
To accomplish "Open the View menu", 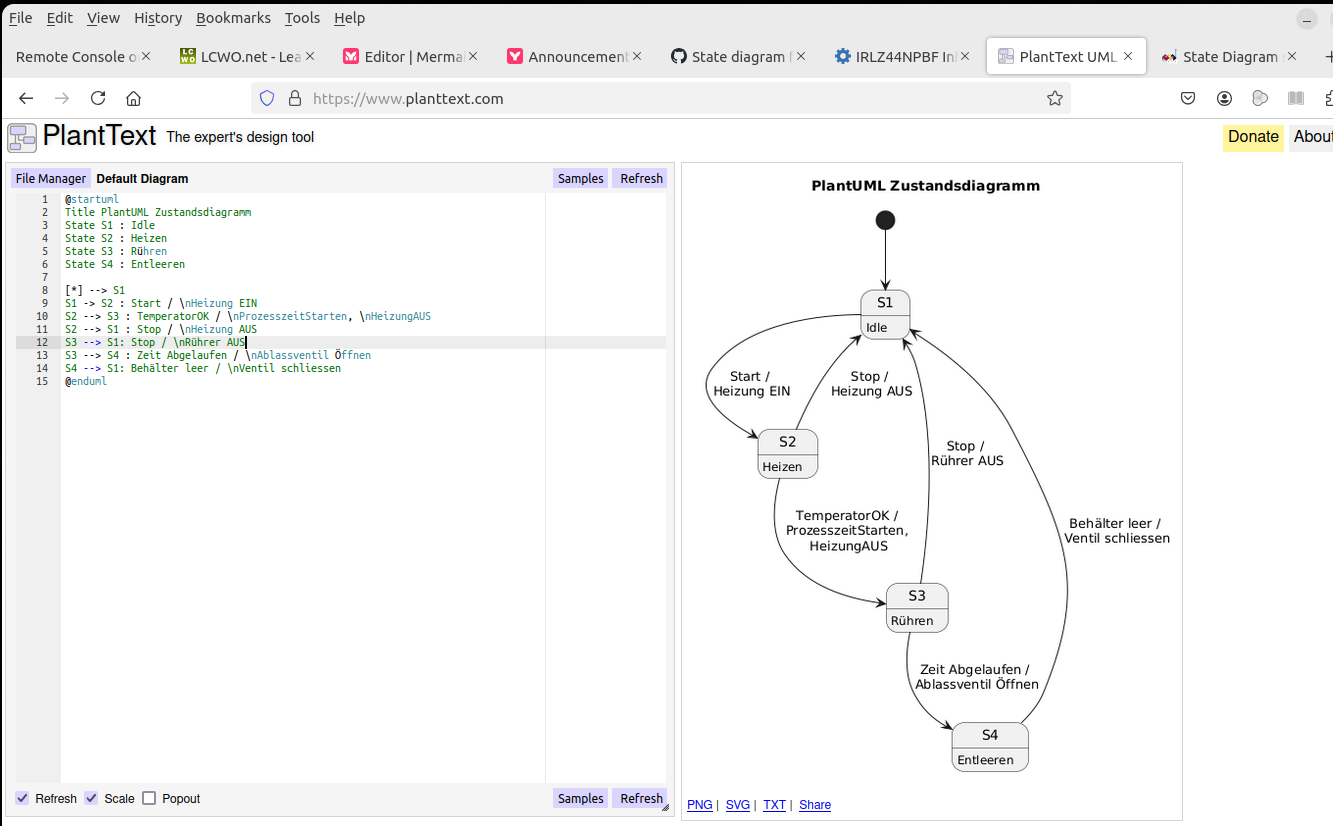I will coord(103,18).
